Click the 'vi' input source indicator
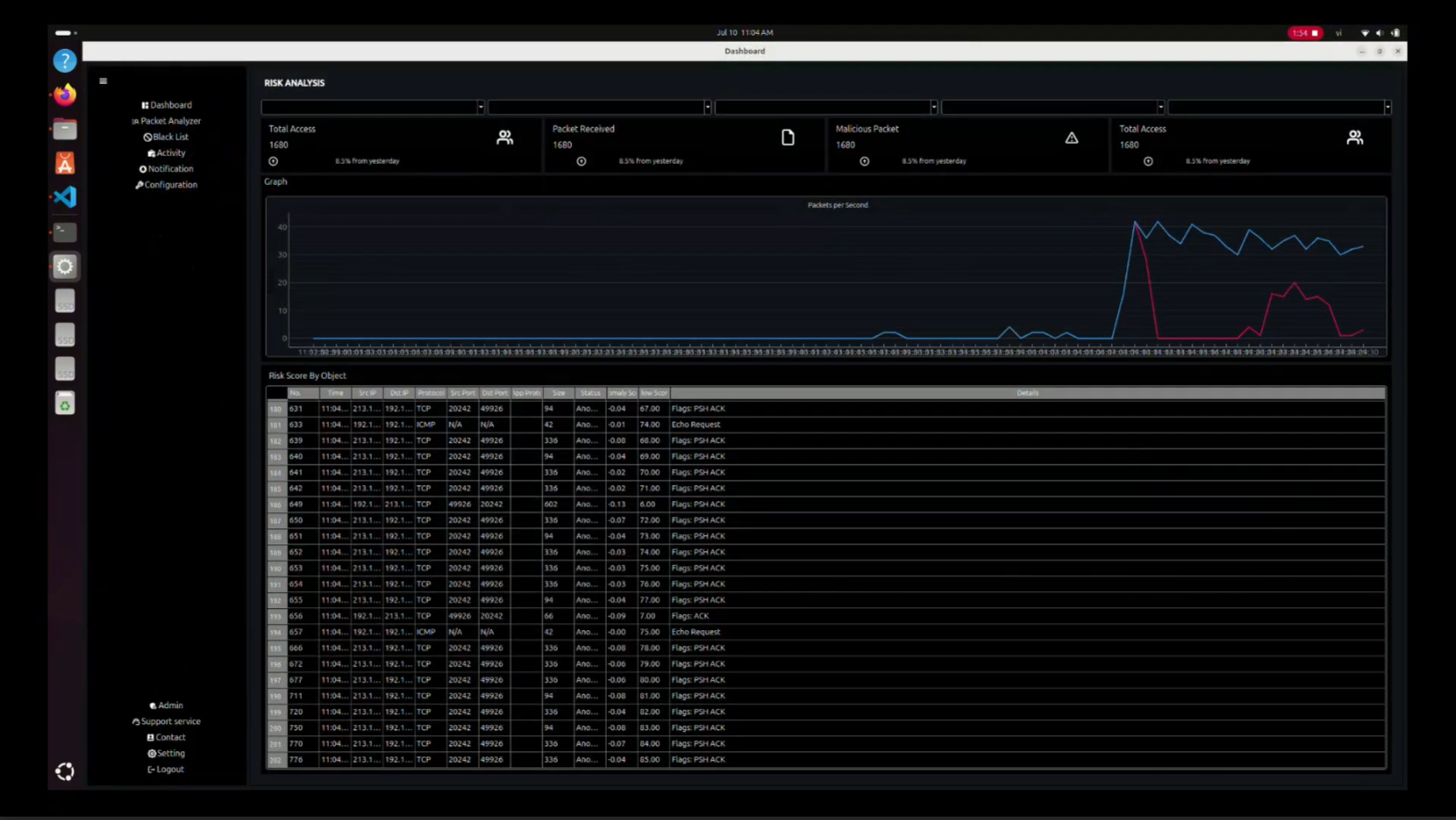This screenshot has height=820, width=1456. [1339, 33]
